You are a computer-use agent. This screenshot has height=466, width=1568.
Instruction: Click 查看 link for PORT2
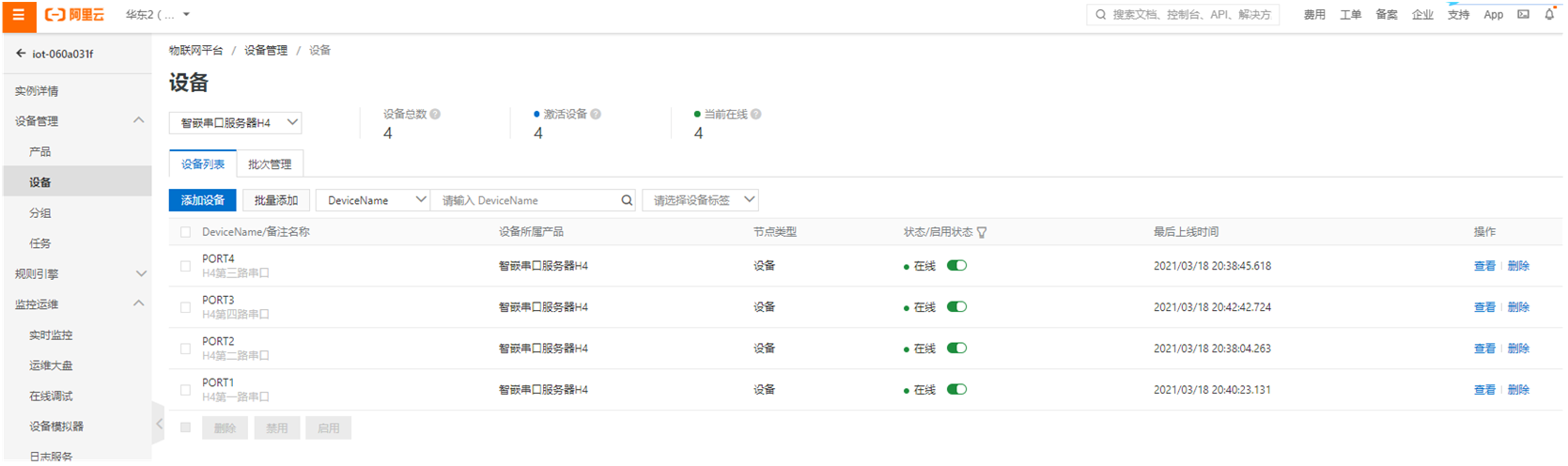coord(1483,349)
